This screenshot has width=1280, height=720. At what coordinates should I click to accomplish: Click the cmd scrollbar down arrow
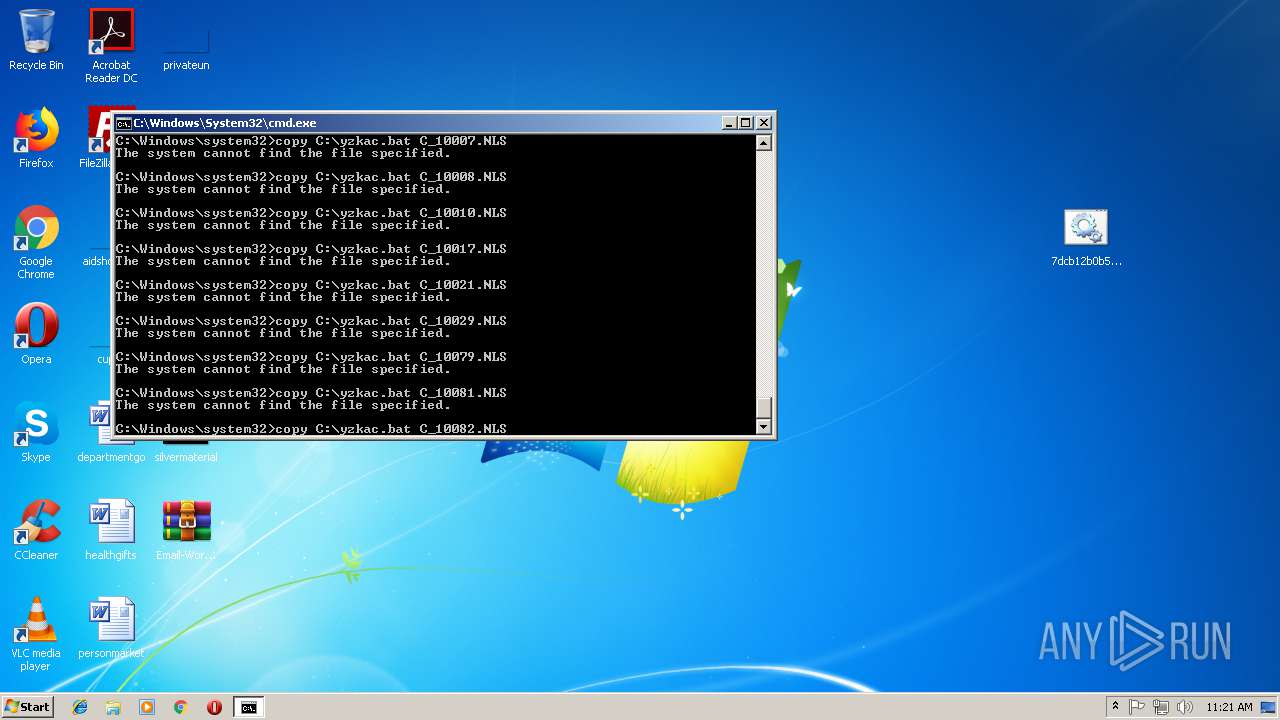pyautogui.click(x=764, y=427)
